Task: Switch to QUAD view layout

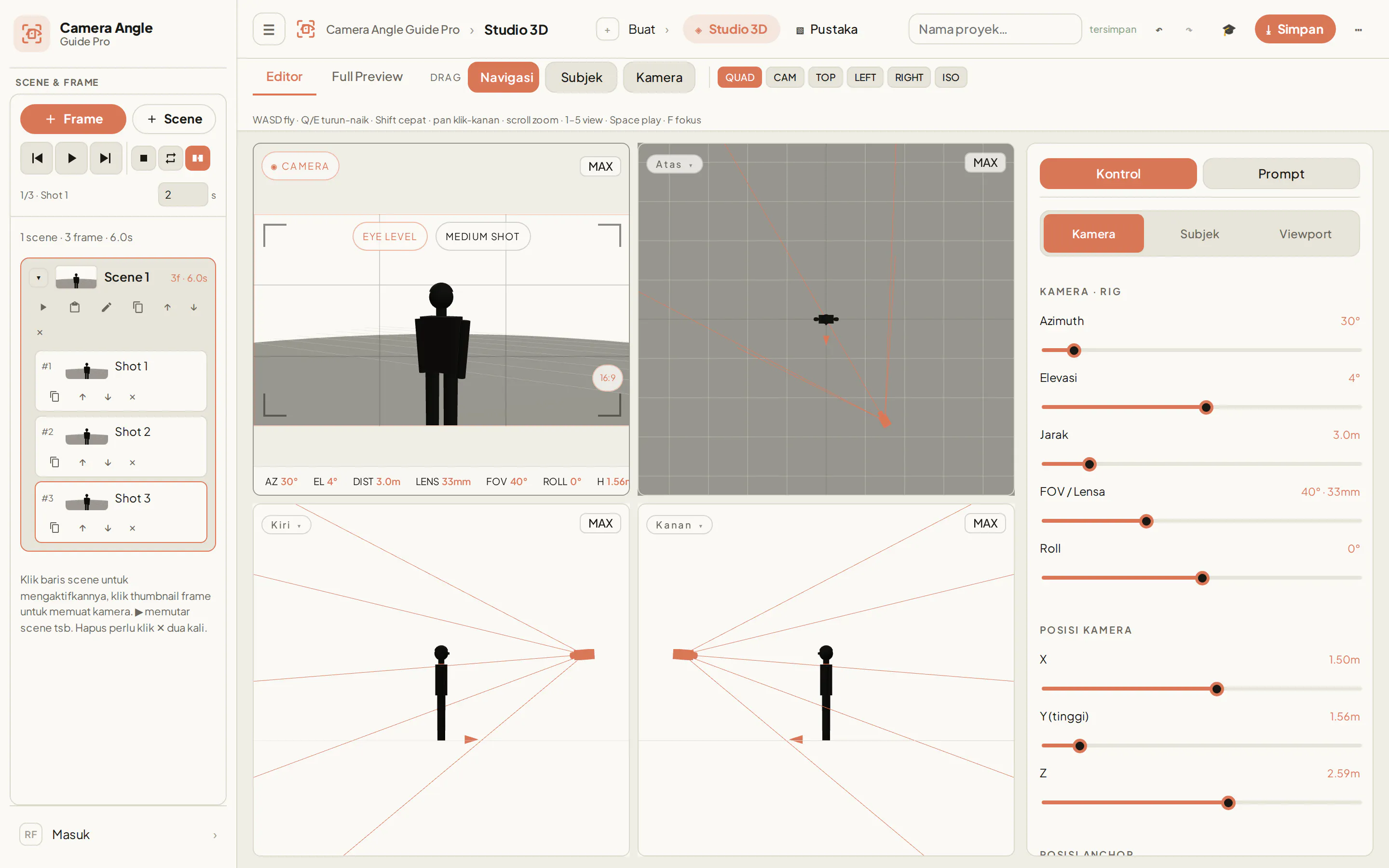Action: pos(739,78)
